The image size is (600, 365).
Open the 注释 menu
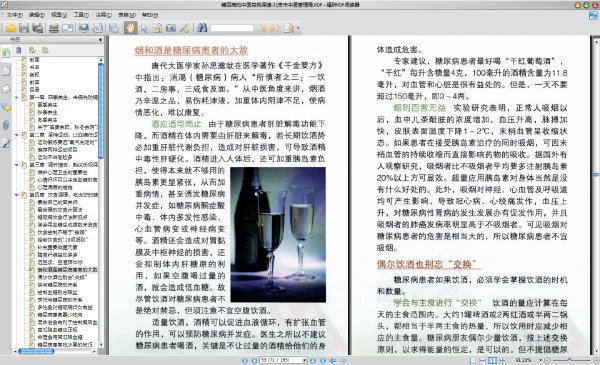(103, 15)
